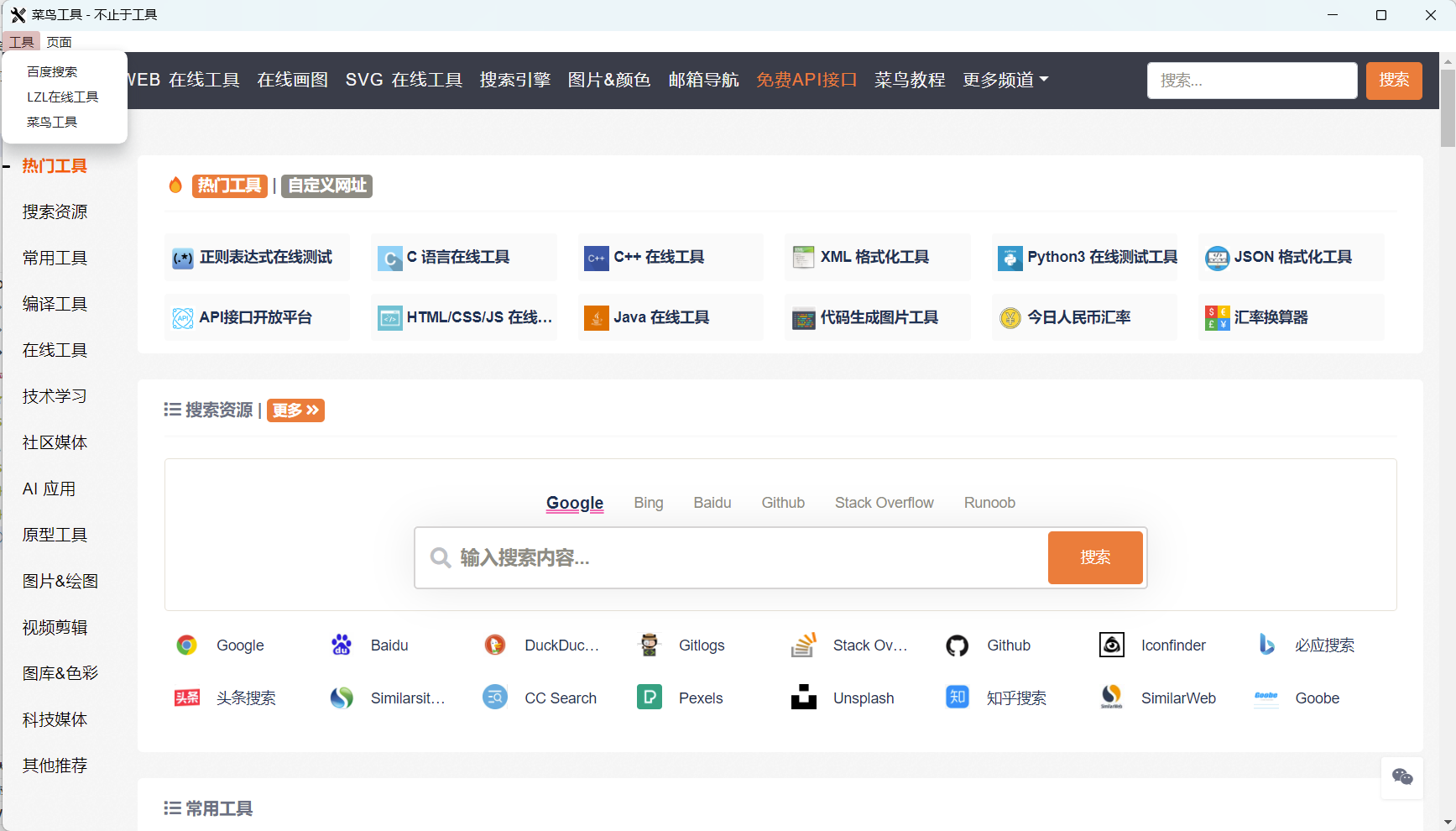Click the Gitlogs icon
This screenshot has width=1456, height=831.
(649, 645)
